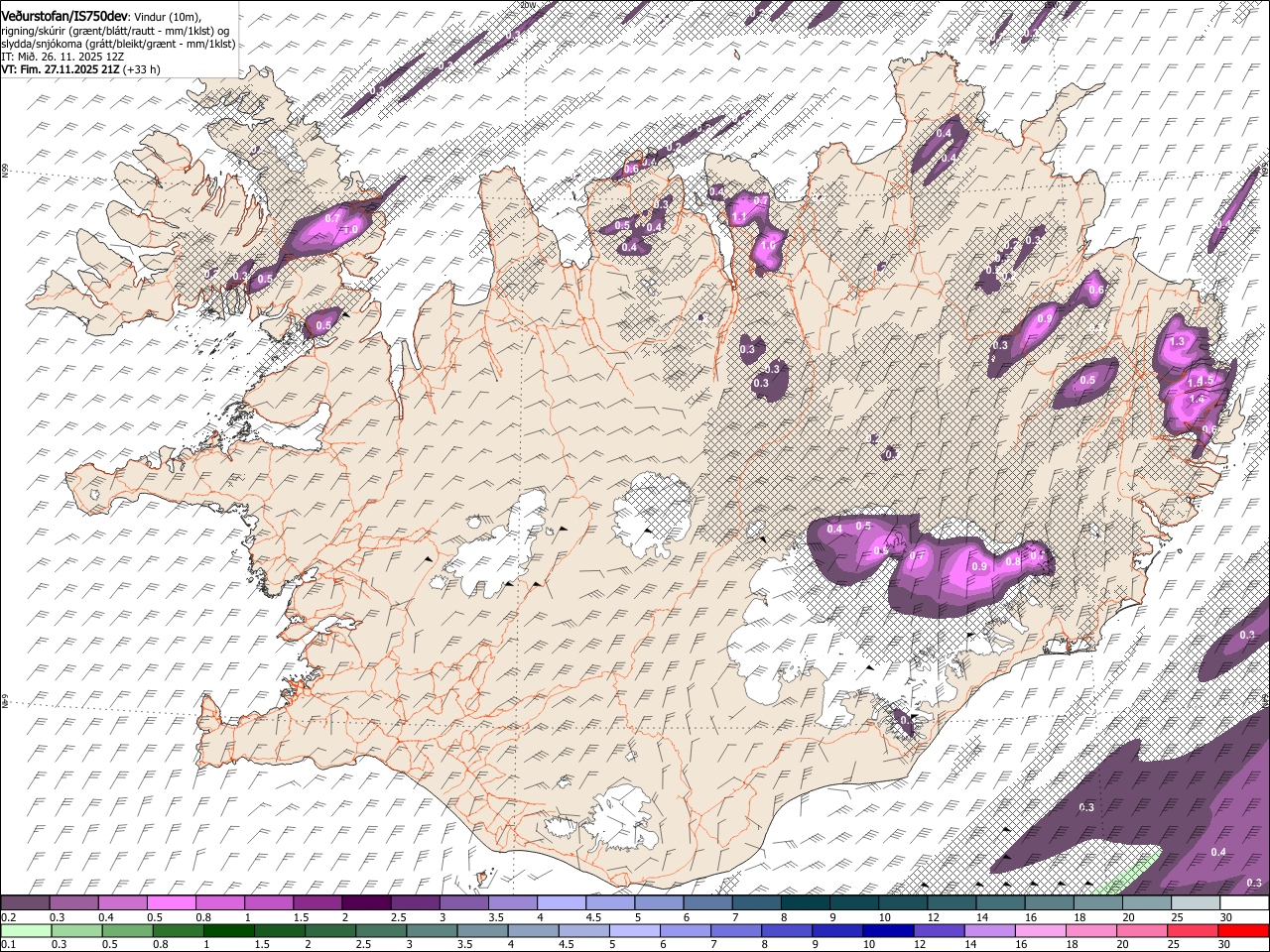Click the 1.3 snowfall value on the map
Viewport: 1270px width, 952px height.
[1178, 341]
